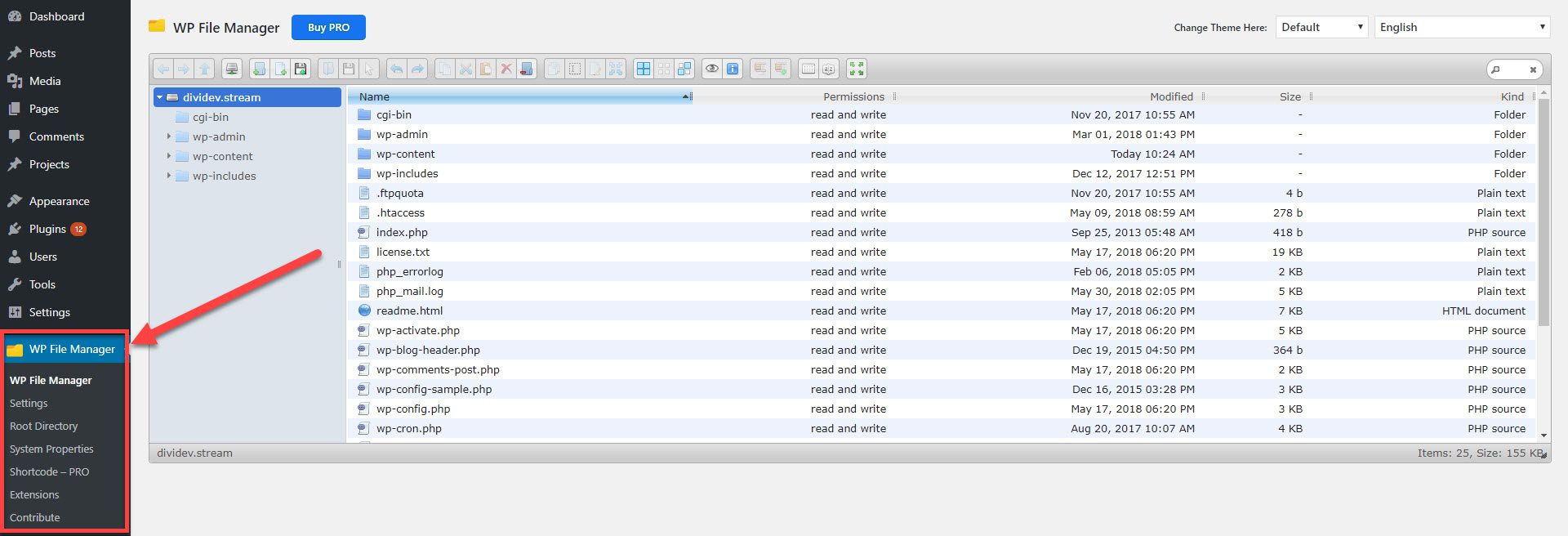Open System Properties submenu link
The width and height of the screenshot is (1568, 536).
51,449
